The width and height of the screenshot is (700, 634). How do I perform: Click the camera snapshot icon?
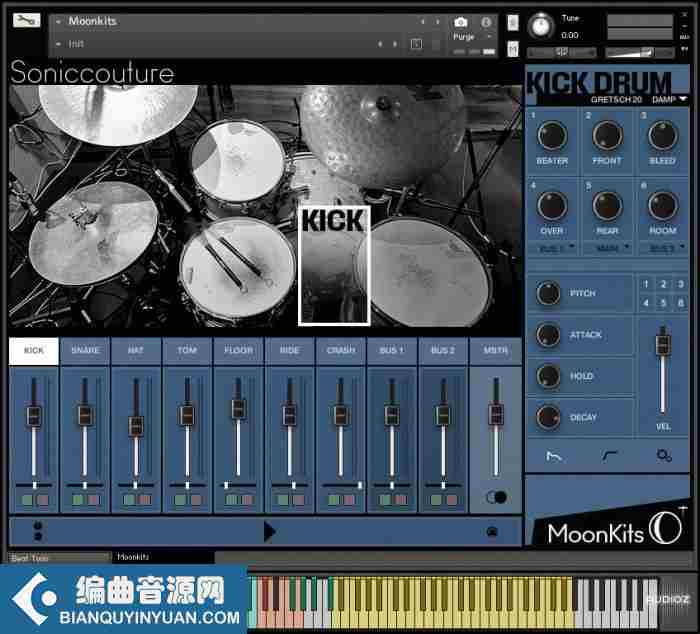click(460, 22)
